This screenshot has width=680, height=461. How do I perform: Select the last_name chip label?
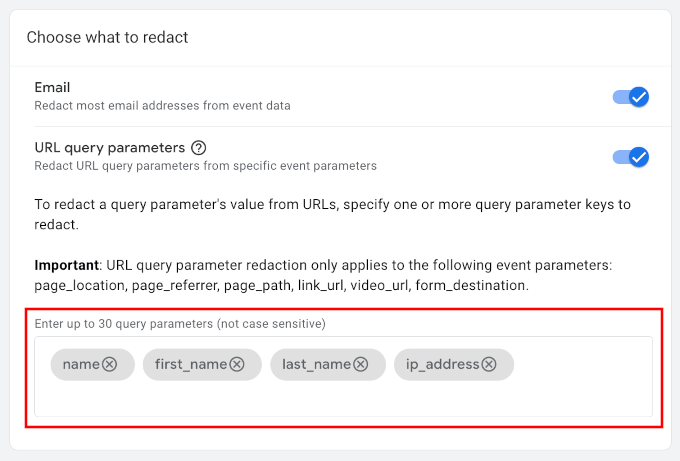pyautogui.click(x=317, y=365)
